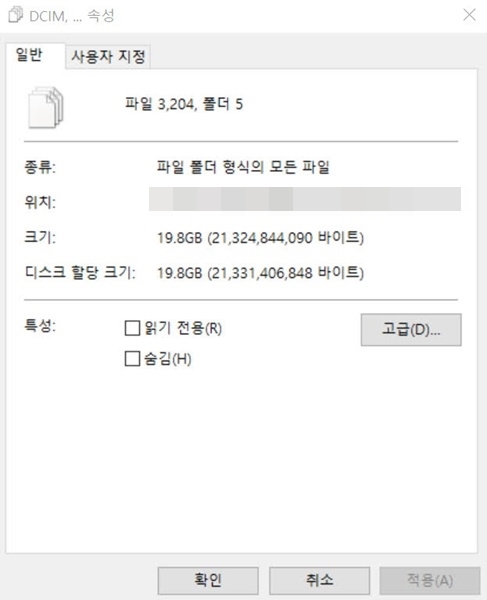This screenshot has height=600, width=487.
Task: Click the title bar documents icon
Action: [x=16, y=15]
